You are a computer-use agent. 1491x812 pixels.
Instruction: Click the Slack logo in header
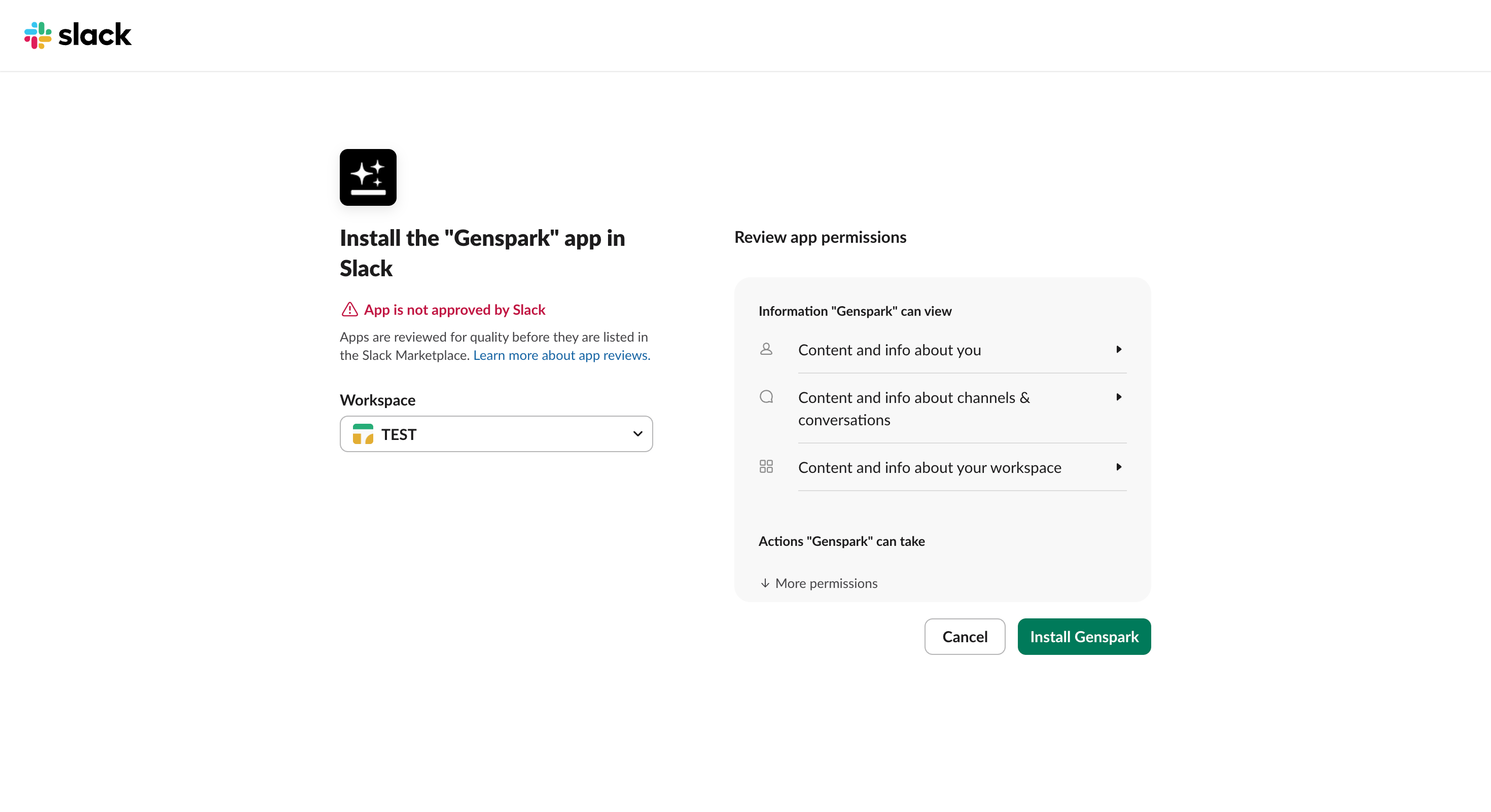point(78,34)
